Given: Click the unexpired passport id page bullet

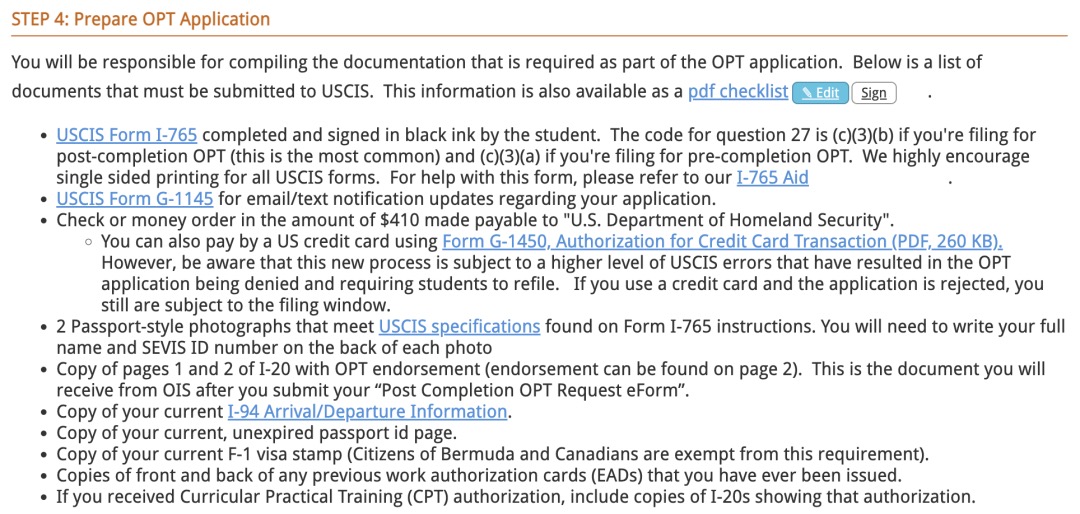Looking at the screenshot, I should tap(257, 434).
